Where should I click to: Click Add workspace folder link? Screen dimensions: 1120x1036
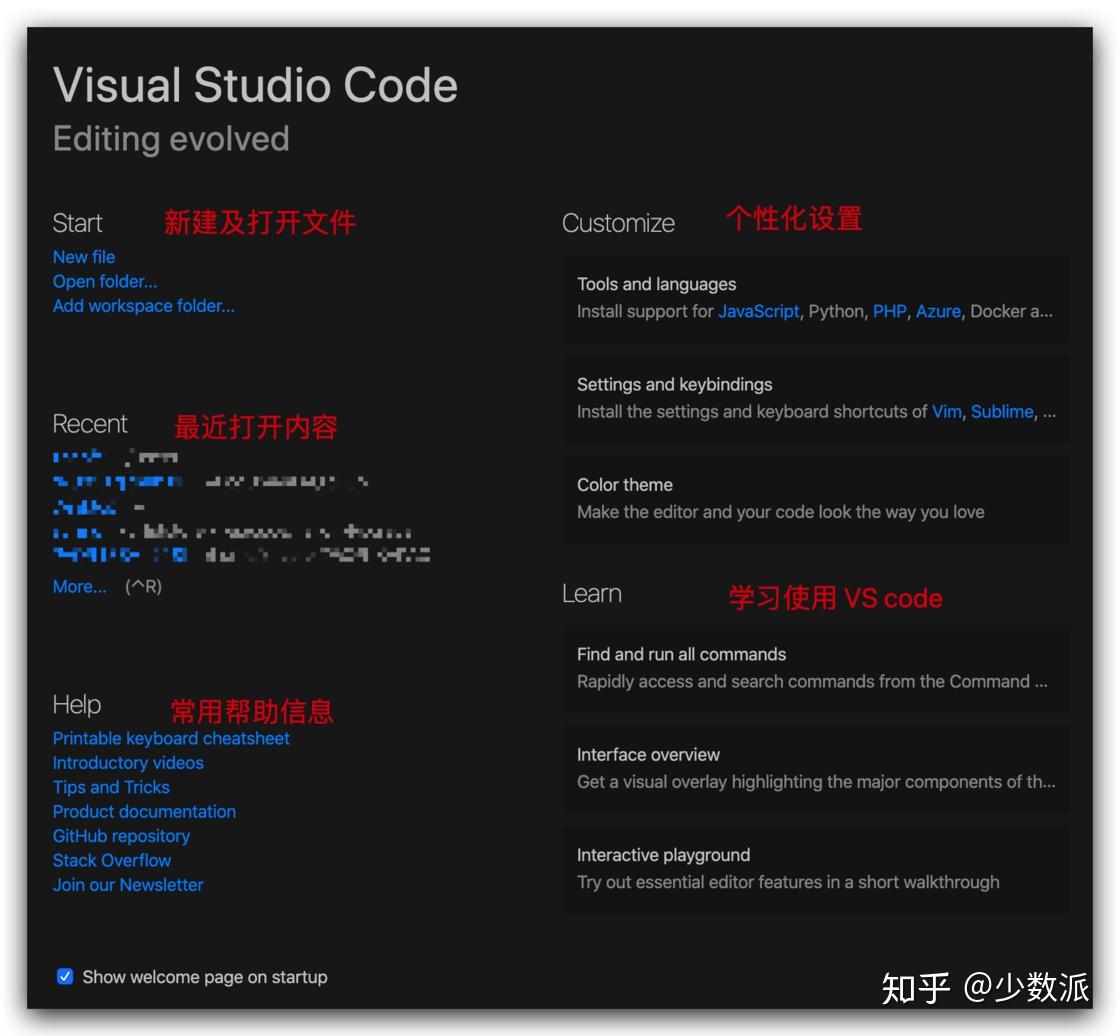click(x=144, y=306)
